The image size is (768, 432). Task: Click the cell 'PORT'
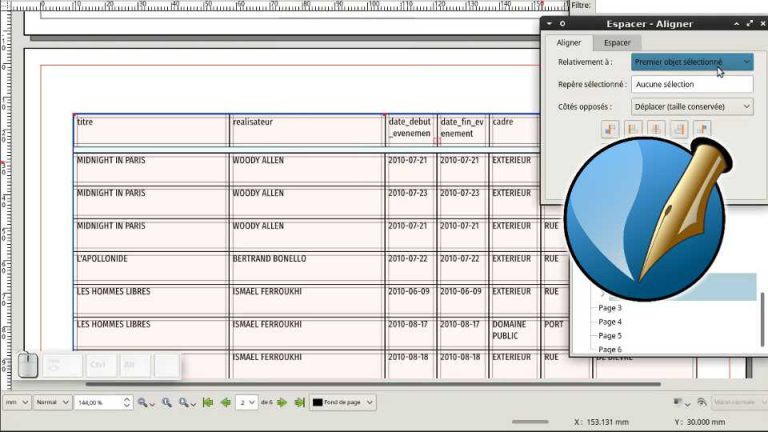pyautogui.click(x=556, y=333)
